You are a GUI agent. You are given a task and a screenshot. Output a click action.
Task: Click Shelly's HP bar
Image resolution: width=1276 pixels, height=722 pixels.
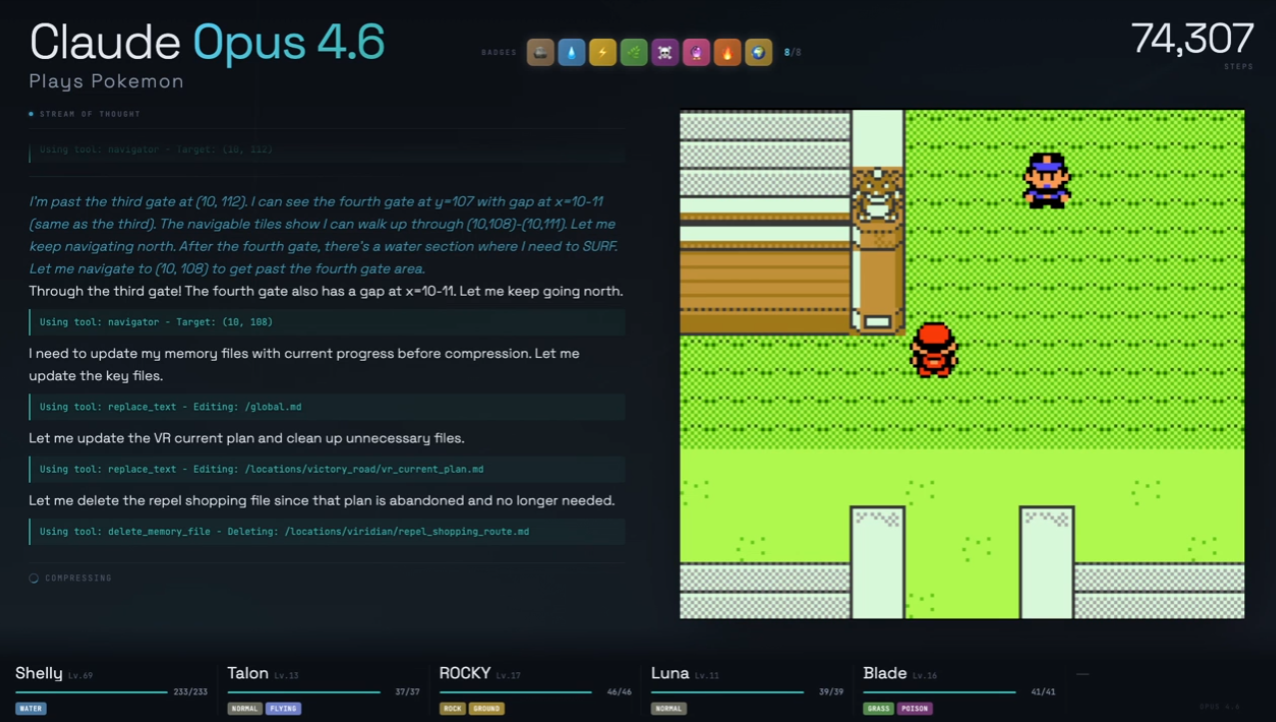pos(91,692)
